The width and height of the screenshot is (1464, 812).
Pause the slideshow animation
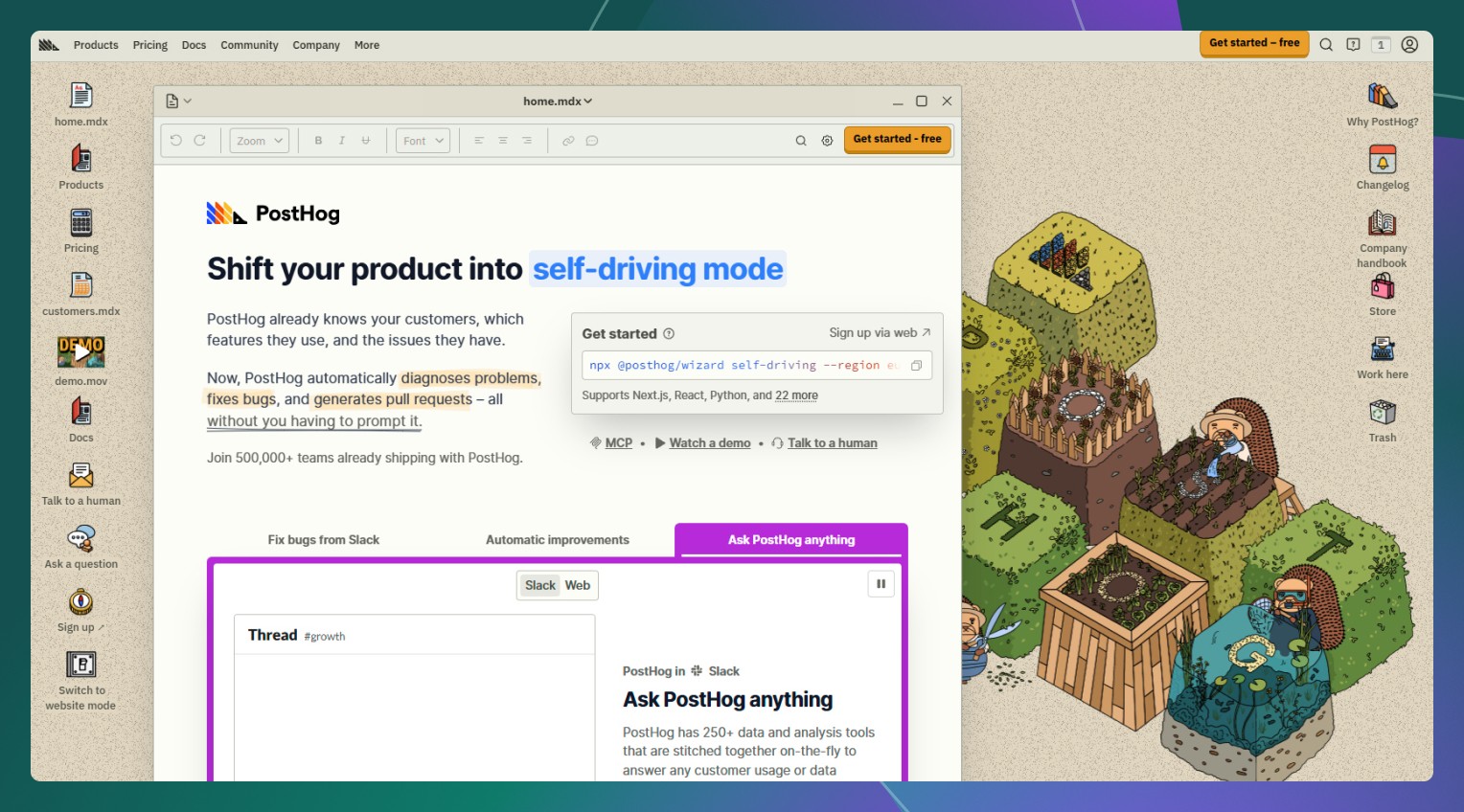coord(881,584)
